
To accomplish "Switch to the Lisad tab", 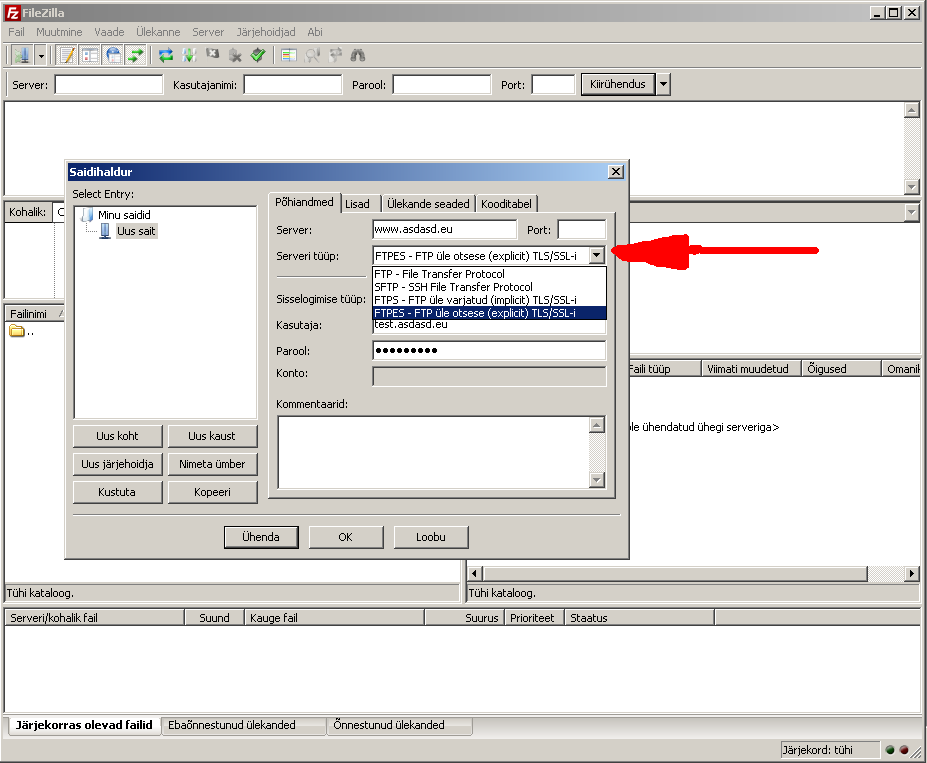I will (x=358, y=204).
